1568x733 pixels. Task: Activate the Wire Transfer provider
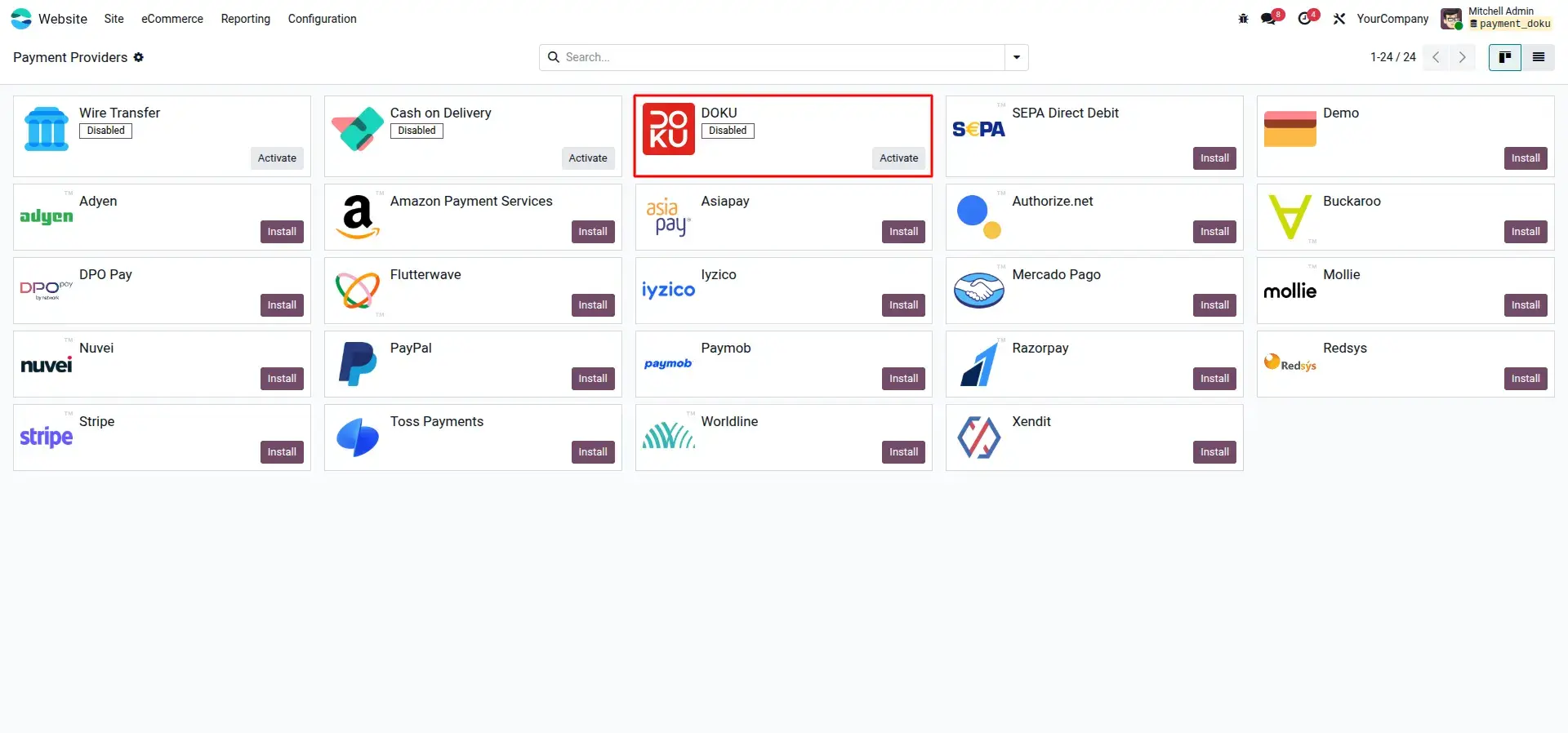[x=277, y=158]
